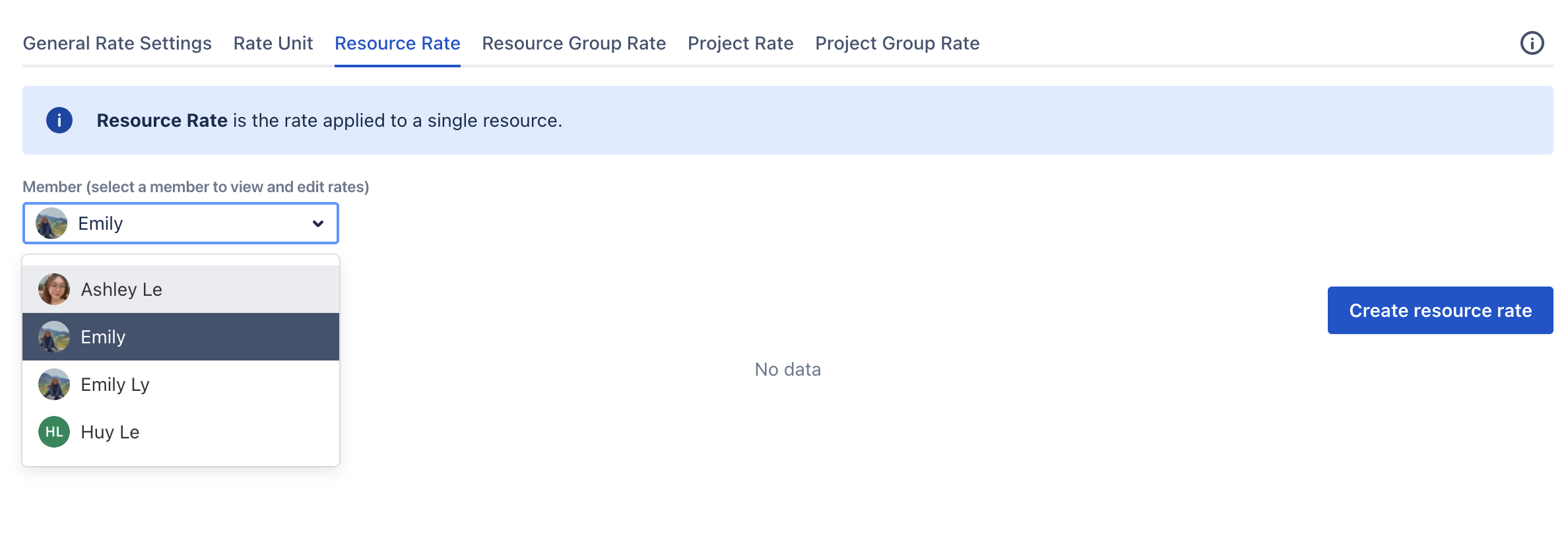
Task: Click the active Resource Rate tab
Action: click(397, 44)
